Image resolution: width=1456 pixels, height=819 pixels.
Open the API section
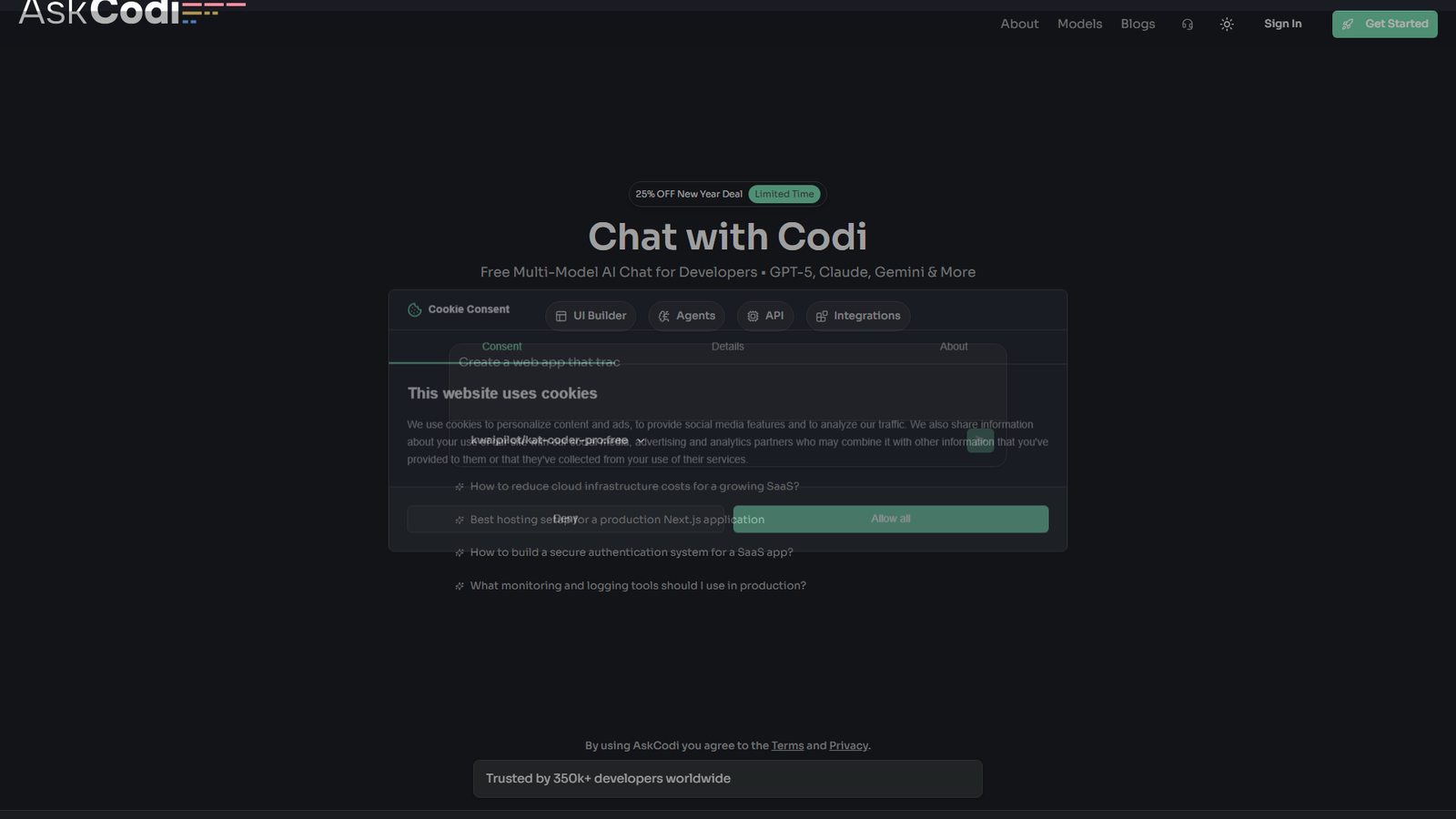(764, 316)
